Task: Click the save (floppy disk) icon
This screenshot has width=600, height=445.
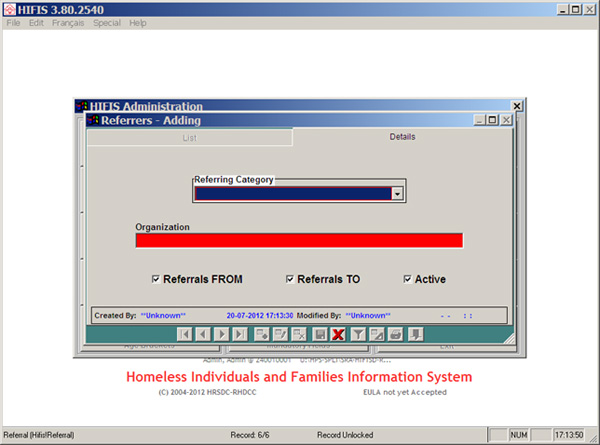Action: coord(320,334)
